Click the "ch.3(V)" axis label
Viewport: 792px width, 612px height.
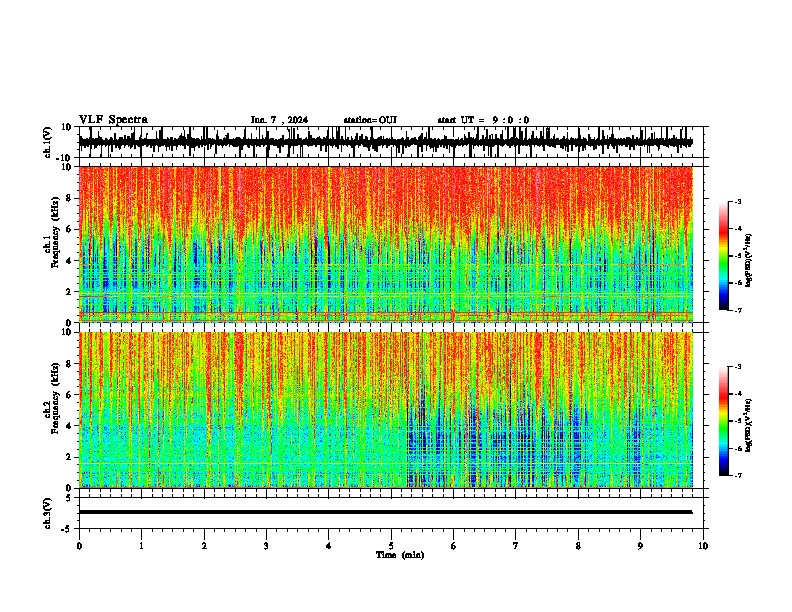pos(48,513)
